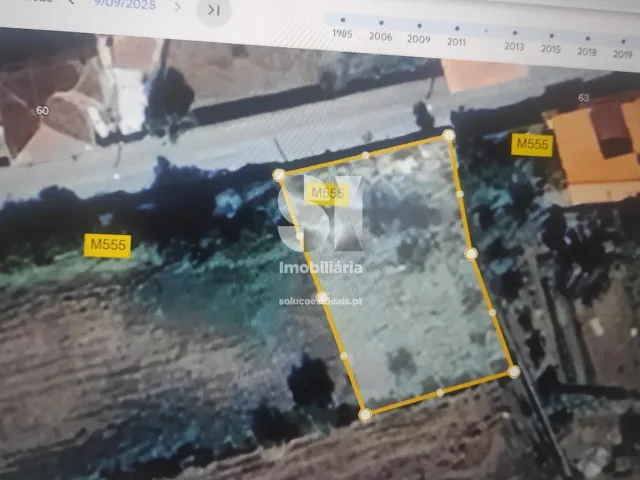Click the bottom-right corner vertex of the plot outline

513,371
